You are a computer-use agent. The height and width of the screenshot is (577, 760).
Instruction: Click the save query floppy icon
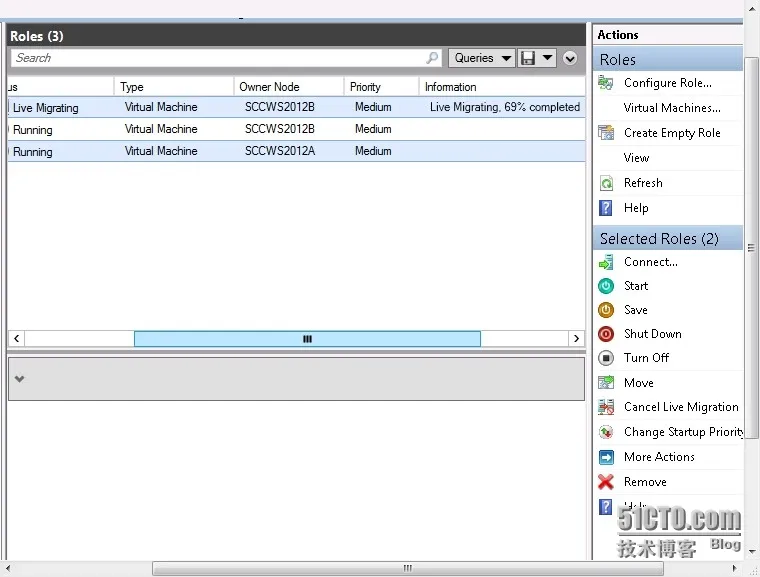coord(528,58)
